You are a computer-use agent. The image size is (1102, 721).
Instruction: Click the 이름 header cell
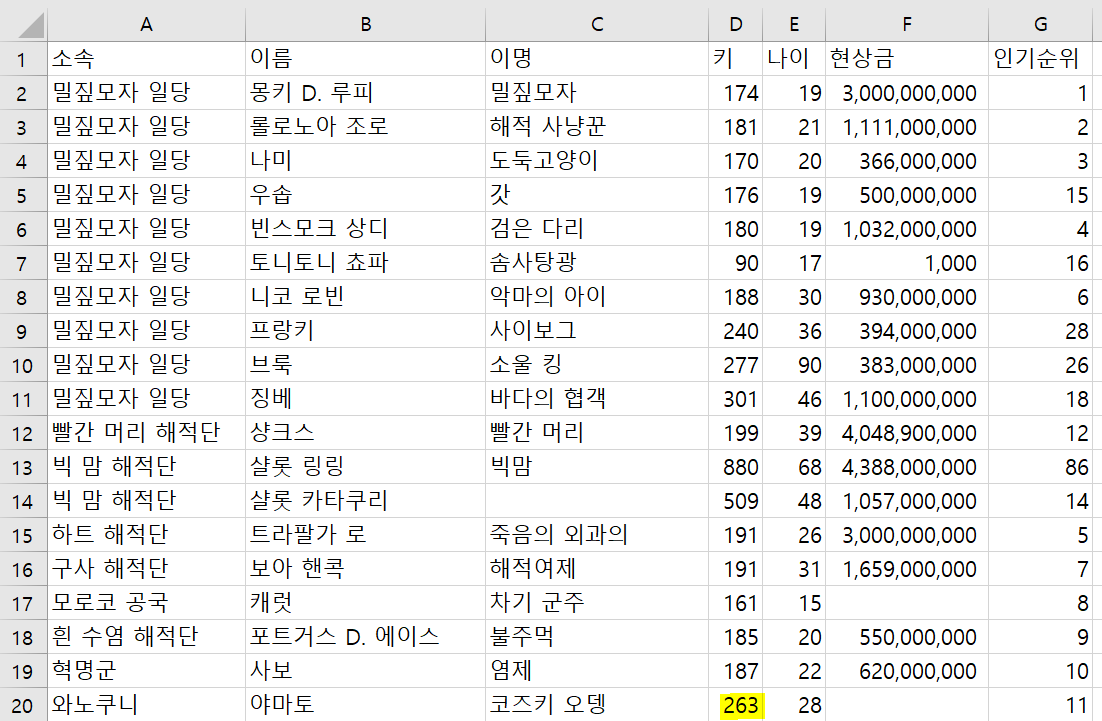[x=365, y=59]
